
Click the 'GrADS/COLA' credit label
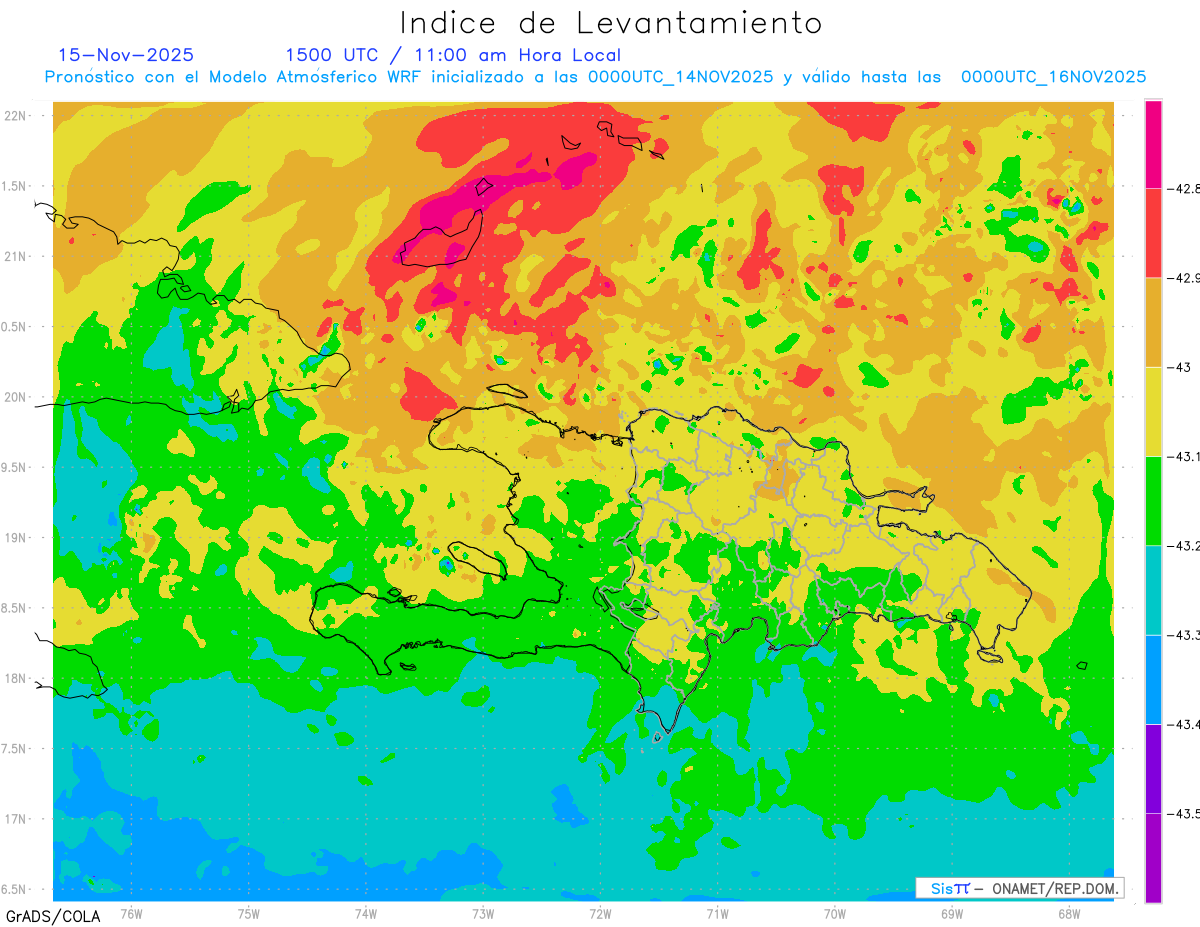pyautogui.click(x=53, y=916)
